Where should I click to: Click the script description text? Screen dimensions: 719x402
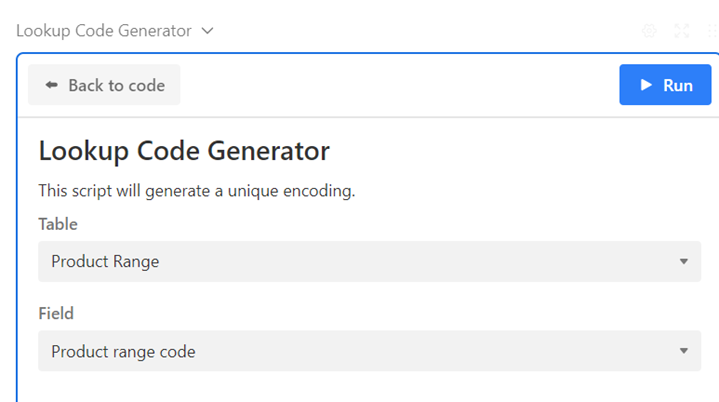[196, 190]
